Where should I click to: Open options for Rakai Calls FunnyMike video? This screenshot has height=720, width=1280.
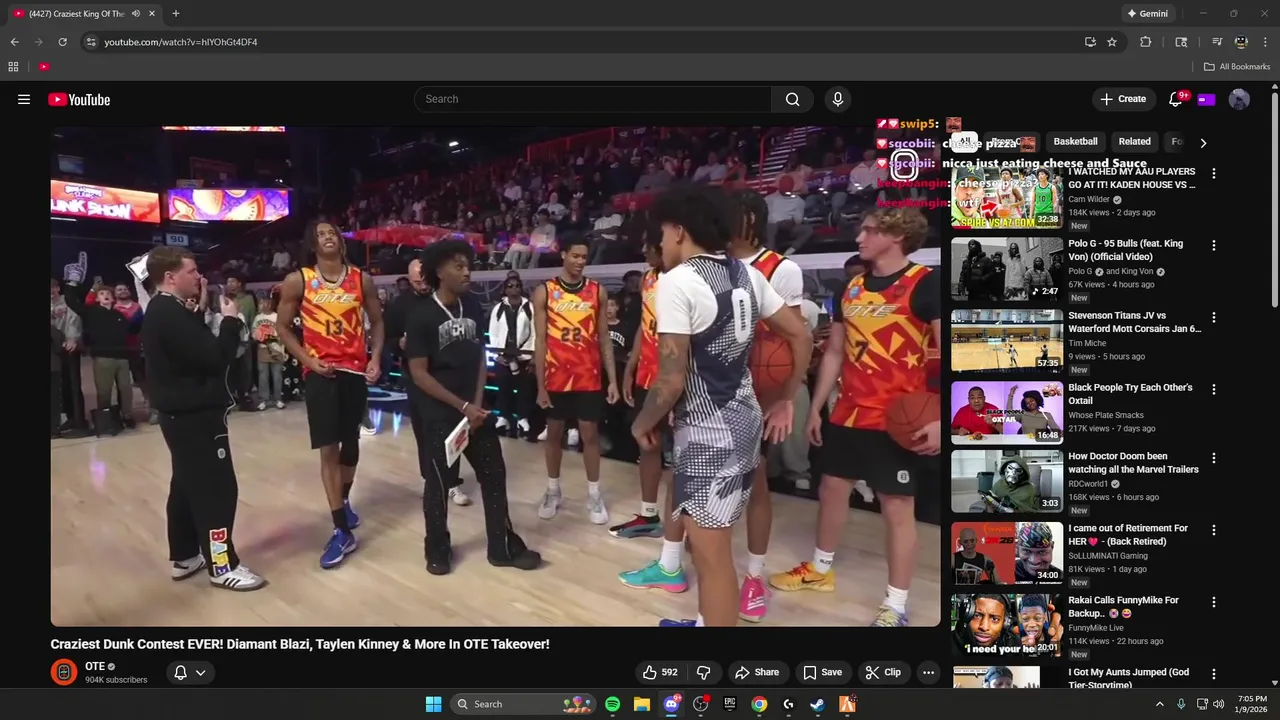pos(1214,602)
